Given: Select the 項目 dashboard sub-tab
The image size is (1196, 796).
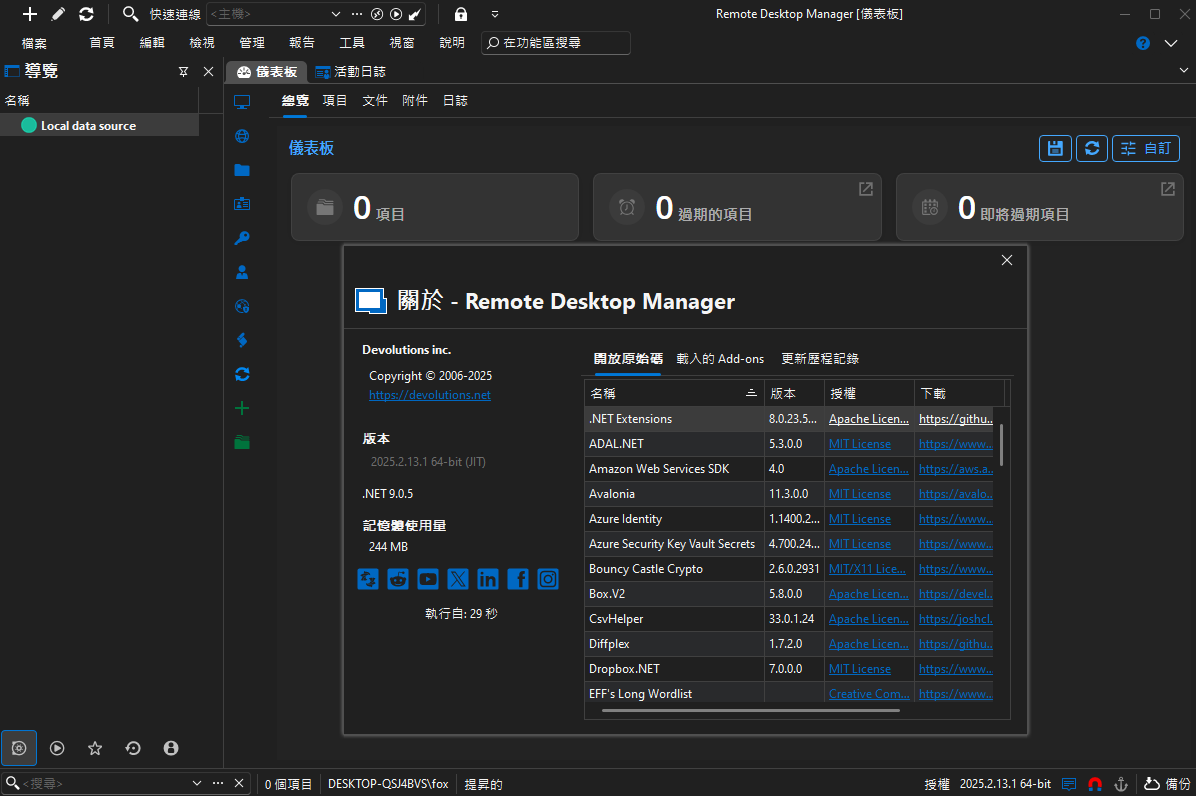Looking at the screenshot, I should click(x=335, y=101).
